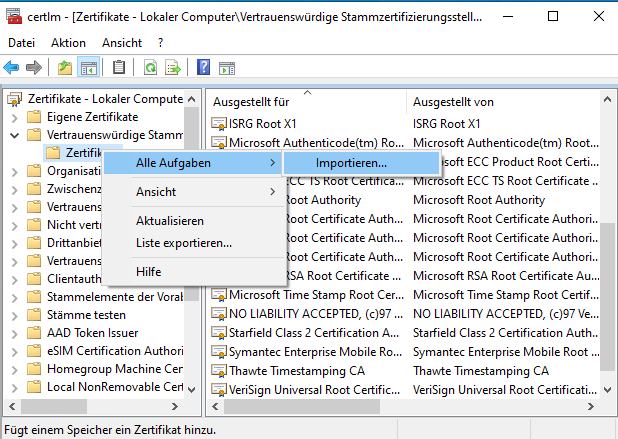
Task: Expand the Stammelemente der Vorabversion node
Action: (15, 298)
